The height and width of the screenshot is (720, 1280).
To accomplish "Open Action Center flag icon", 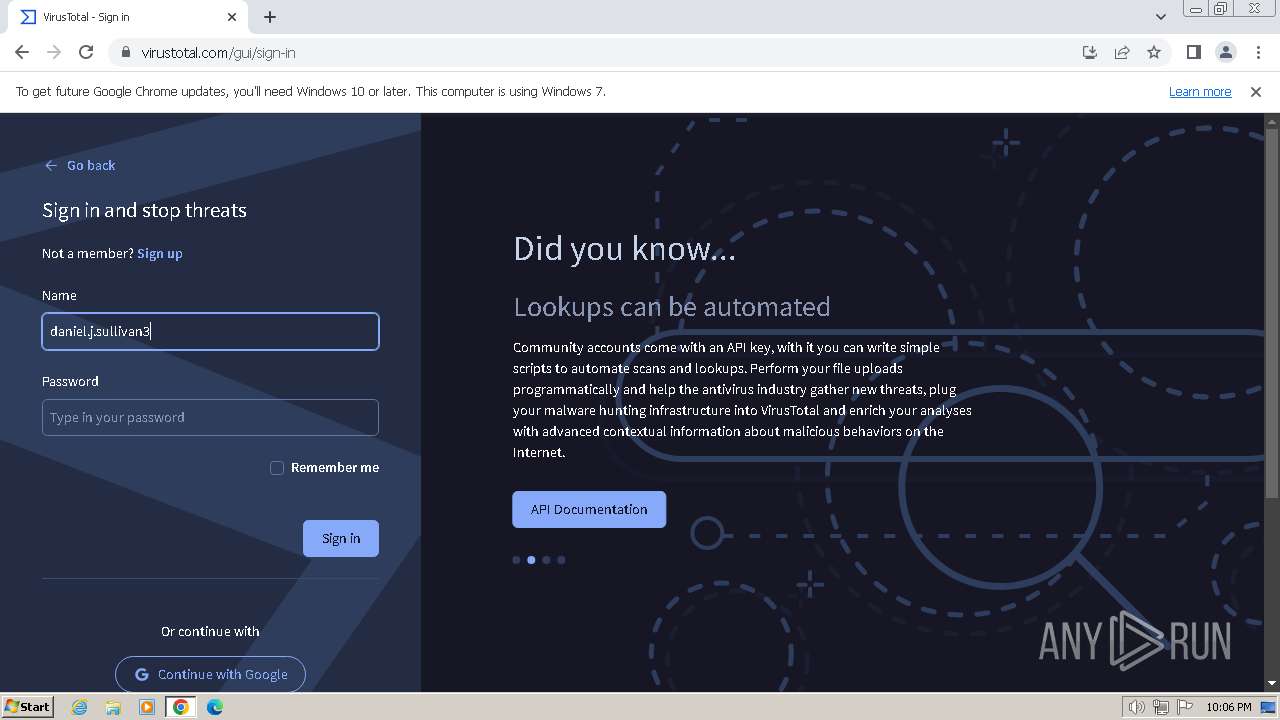I will 1183,707.
